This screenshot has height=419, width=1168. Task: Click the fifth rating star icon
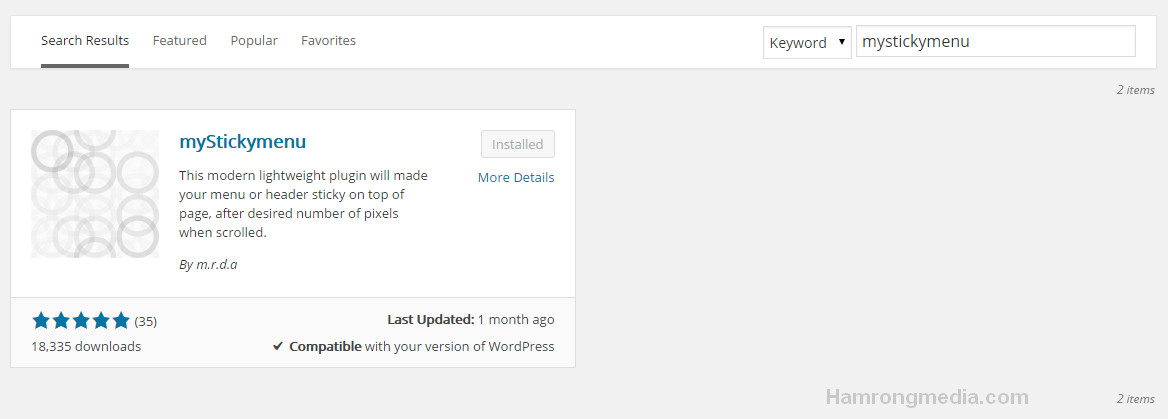[x=121, y=321]
